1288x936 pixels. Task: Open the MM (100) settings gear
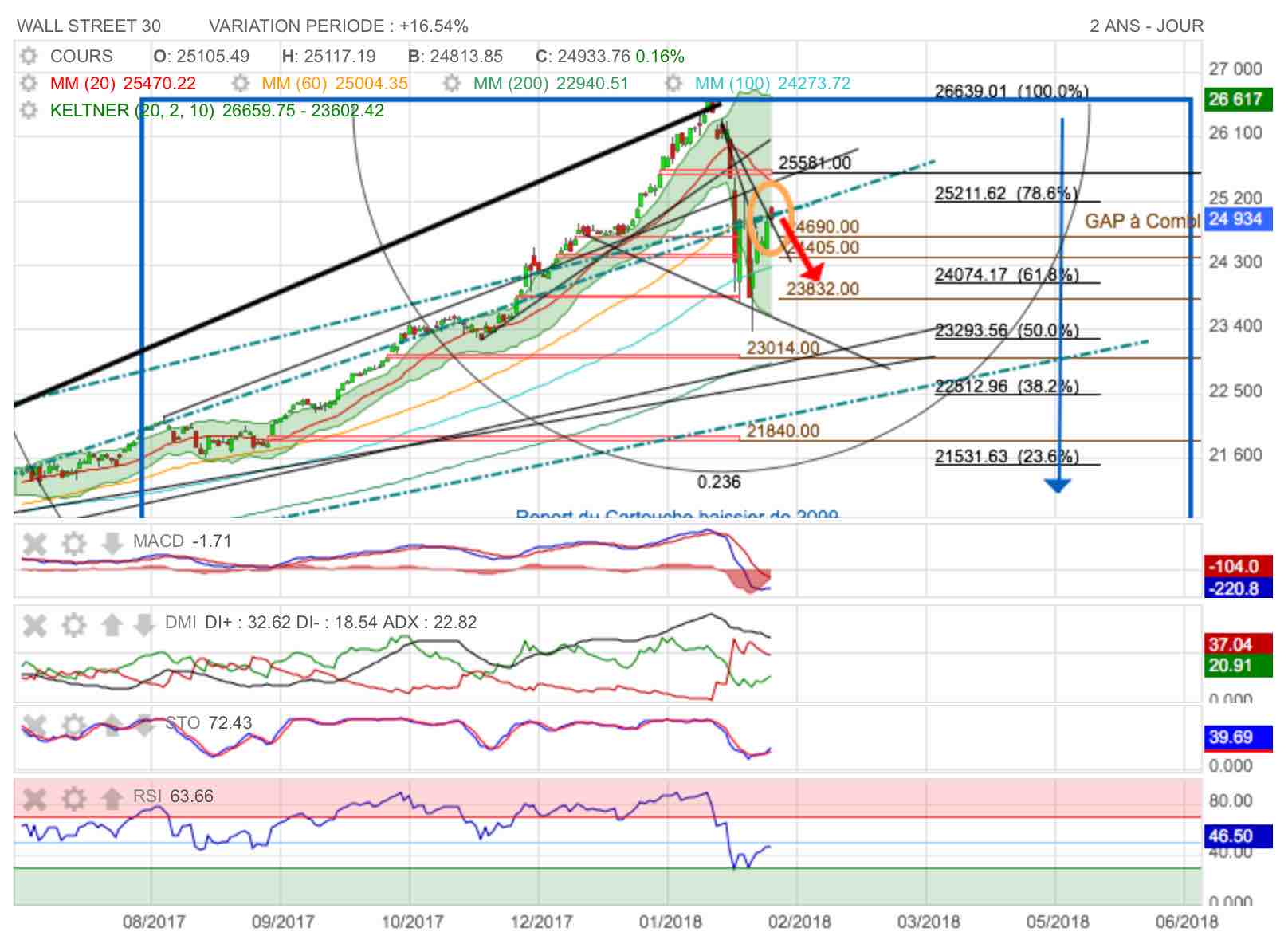click(673, 84)
